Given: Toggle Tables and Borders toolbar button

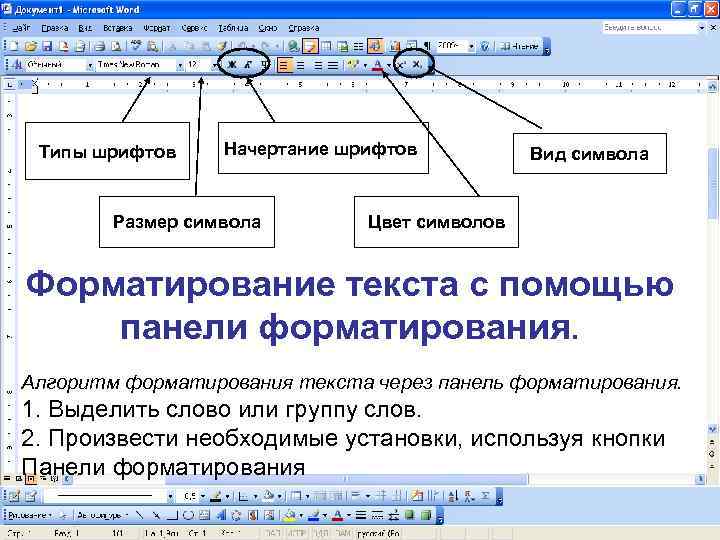Looking at the screenshot, I should 310,46.
